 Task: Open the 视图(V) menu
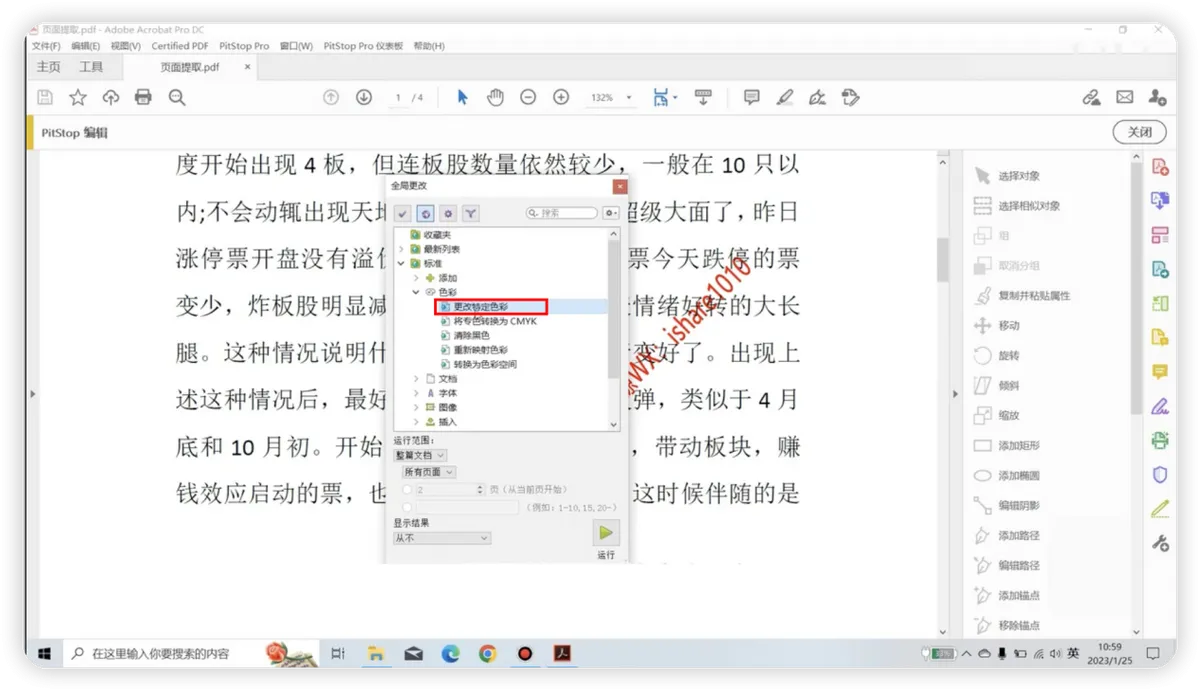tap(126, 46)
